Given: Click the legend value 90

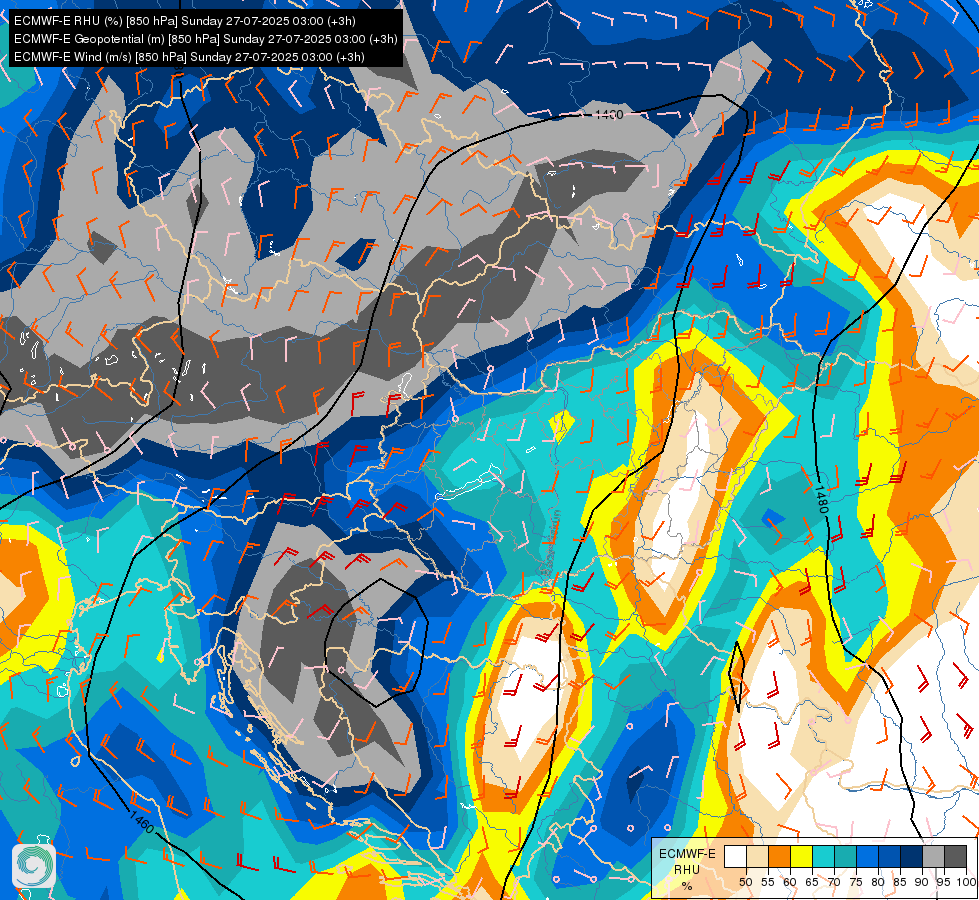Looking at the screenshot, I should [922, 882].
